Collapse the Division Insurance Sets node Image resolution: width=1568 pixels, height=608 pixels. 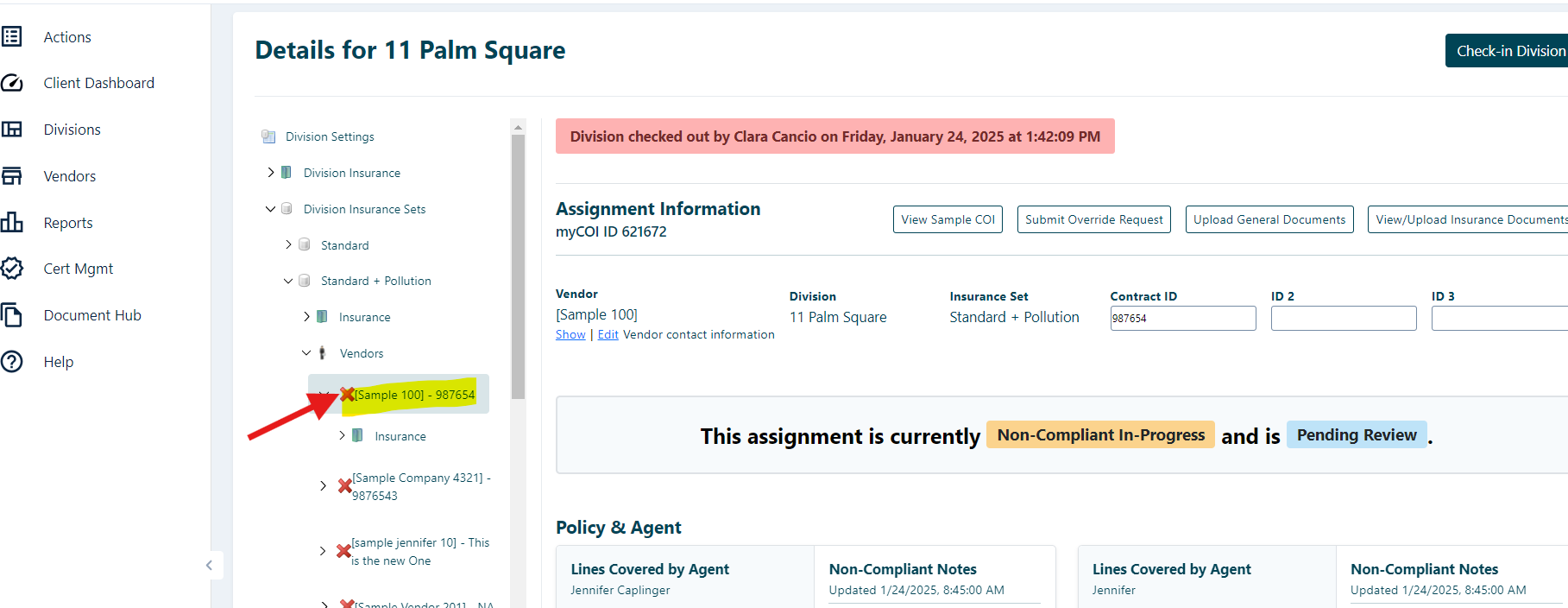(x=271, y=209)
